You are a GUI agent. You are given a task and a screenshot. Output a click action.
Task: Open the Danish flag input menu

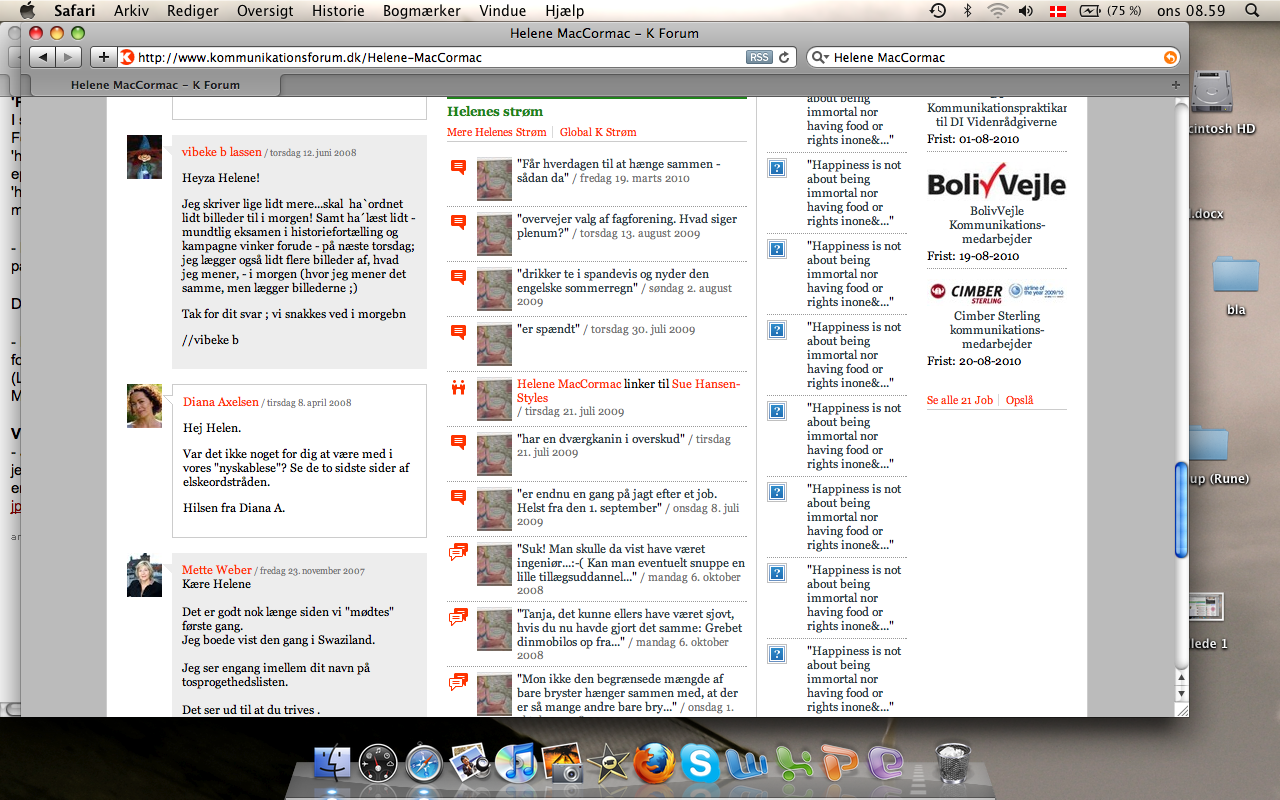(1057, 11)
